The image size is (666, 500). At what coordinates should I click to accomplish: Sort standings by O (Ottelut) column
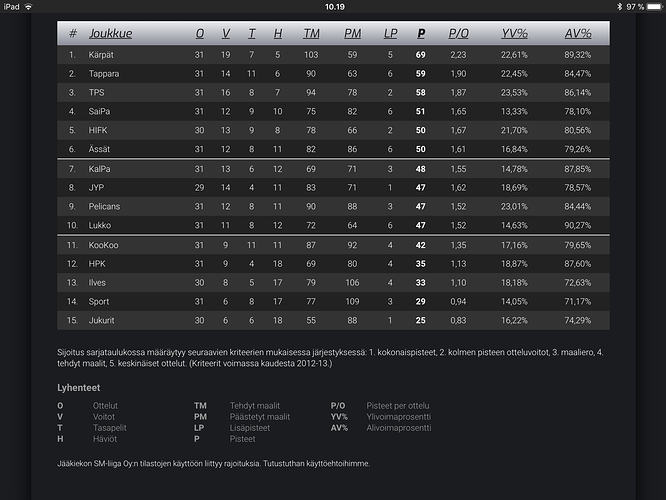click(x=200, y=33)
